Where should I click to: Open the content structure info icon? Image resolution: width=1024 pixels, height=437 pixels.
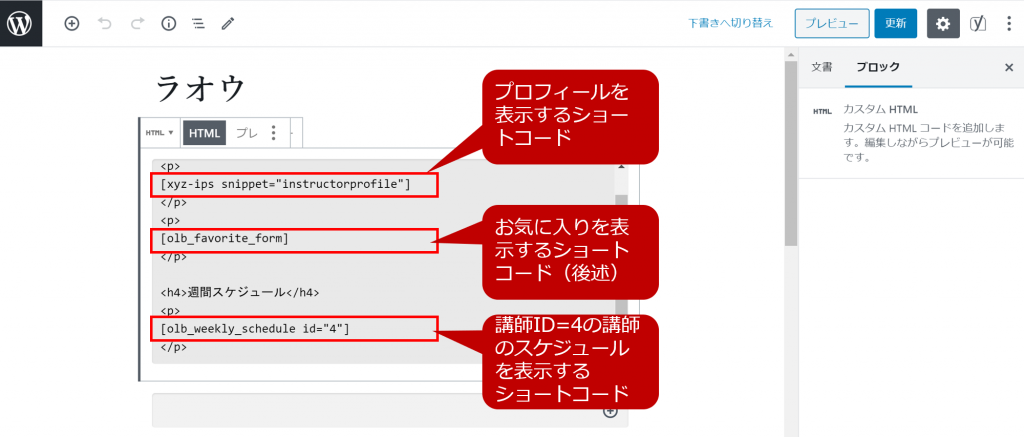coord(169,24)
